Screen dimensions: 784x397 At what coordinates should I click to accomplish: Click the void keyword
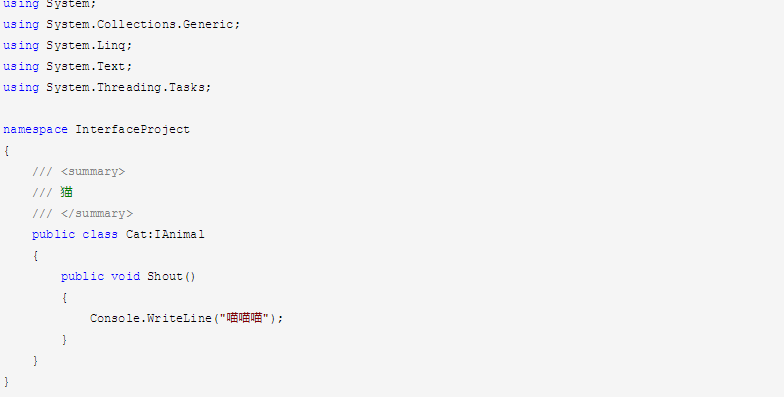[x=126, y=276]
